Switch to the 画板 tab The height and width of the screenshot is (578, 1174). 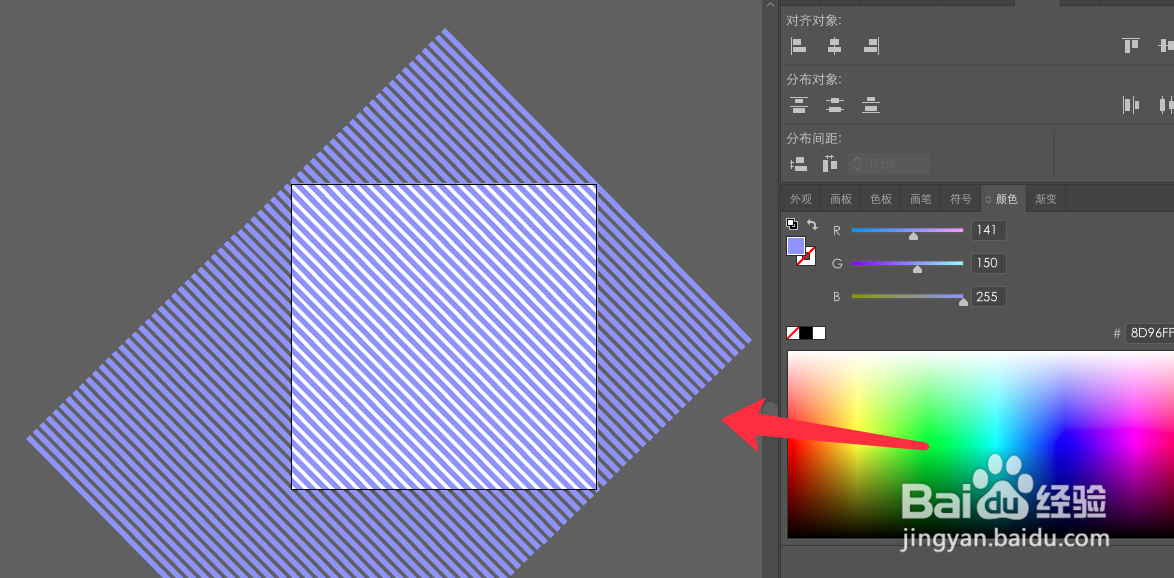[x=841, y=199]
